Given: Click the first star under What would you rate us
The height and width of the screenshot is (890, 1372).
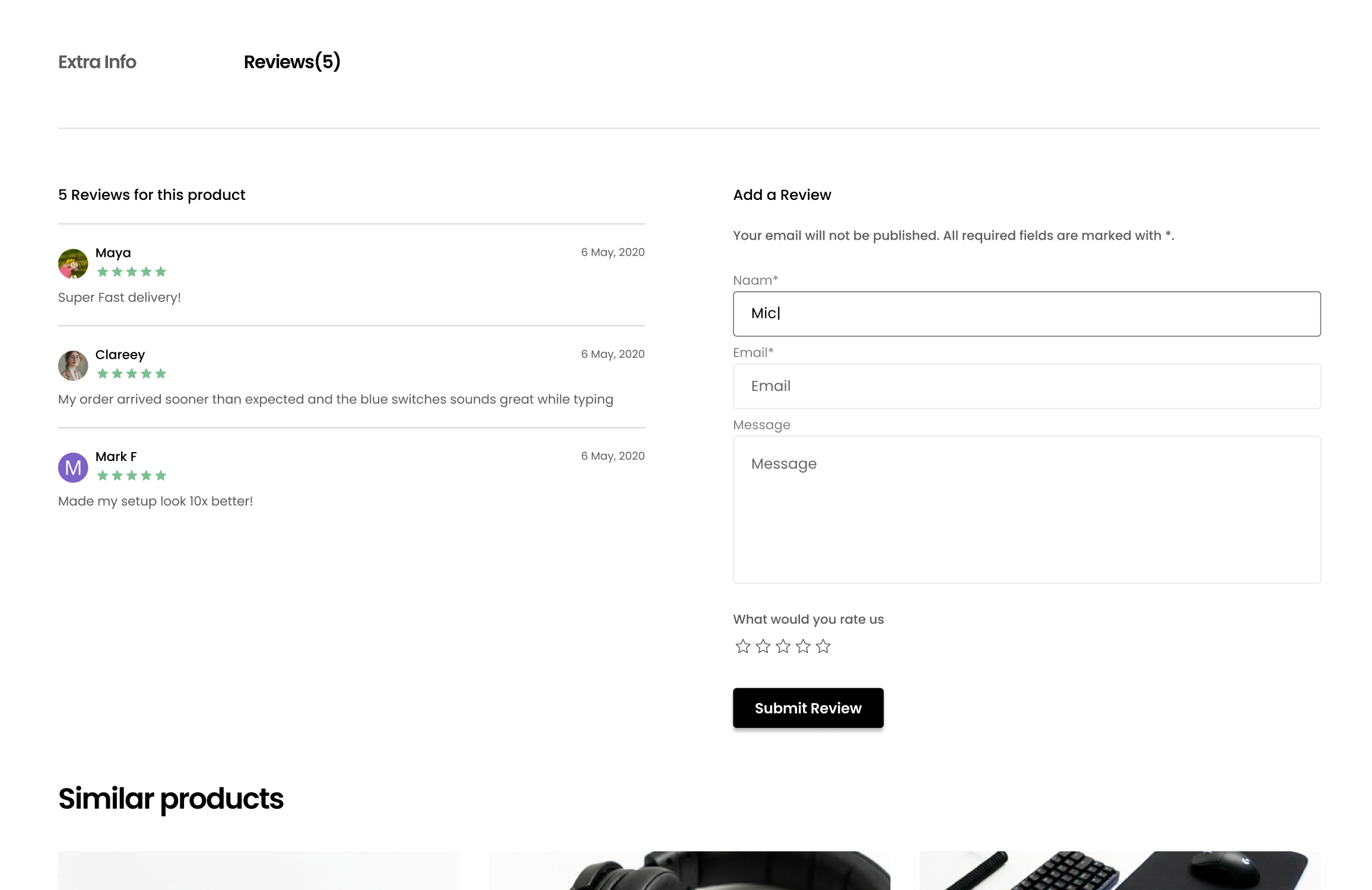Looking at the screenshot, I should pos(742,646).
